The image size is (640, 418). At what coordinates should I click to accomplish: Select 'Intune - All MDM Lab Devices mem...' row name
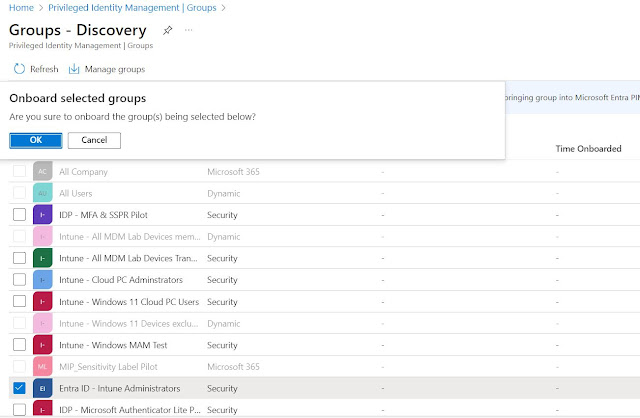point(130,237)
